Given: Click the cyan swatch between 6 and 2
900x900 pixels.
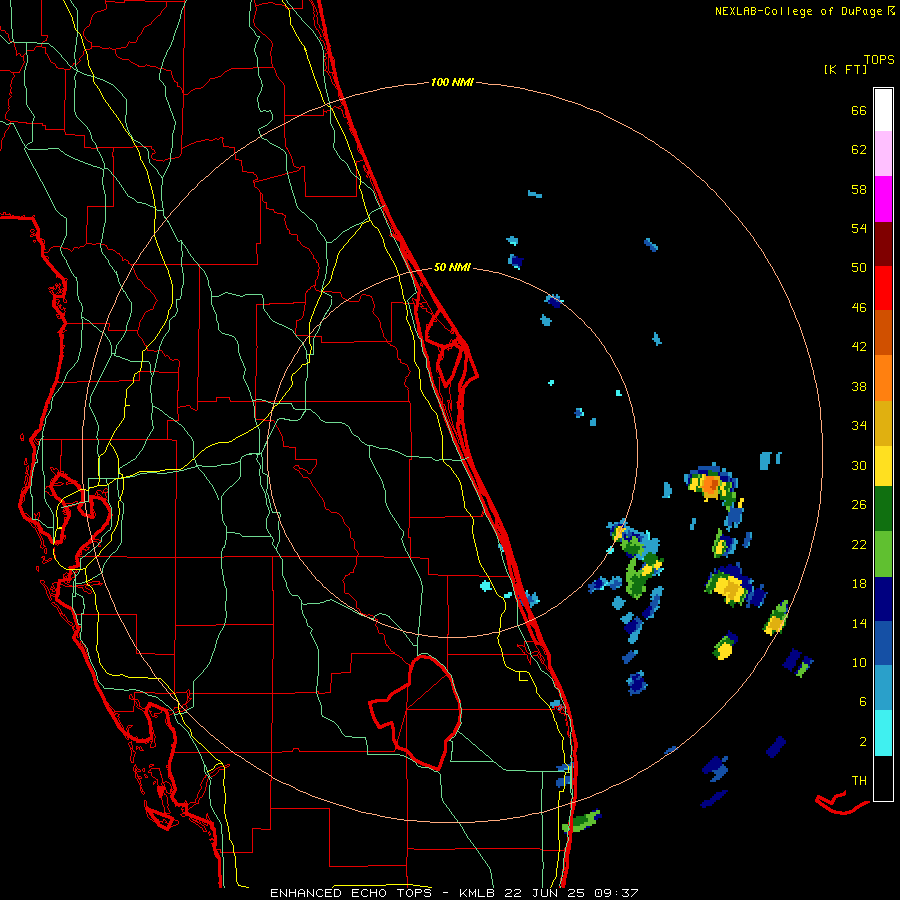Looking at the screenshot, I should coord(883,732).
